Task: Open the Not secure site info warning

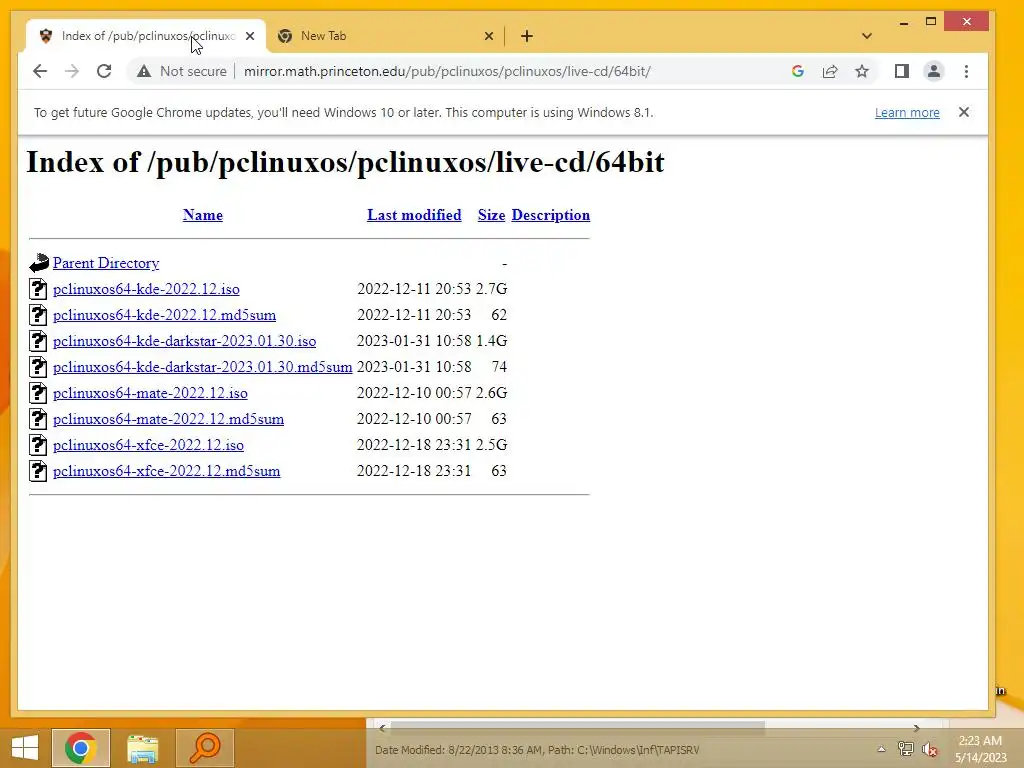Action: click(x=182, y=71)
